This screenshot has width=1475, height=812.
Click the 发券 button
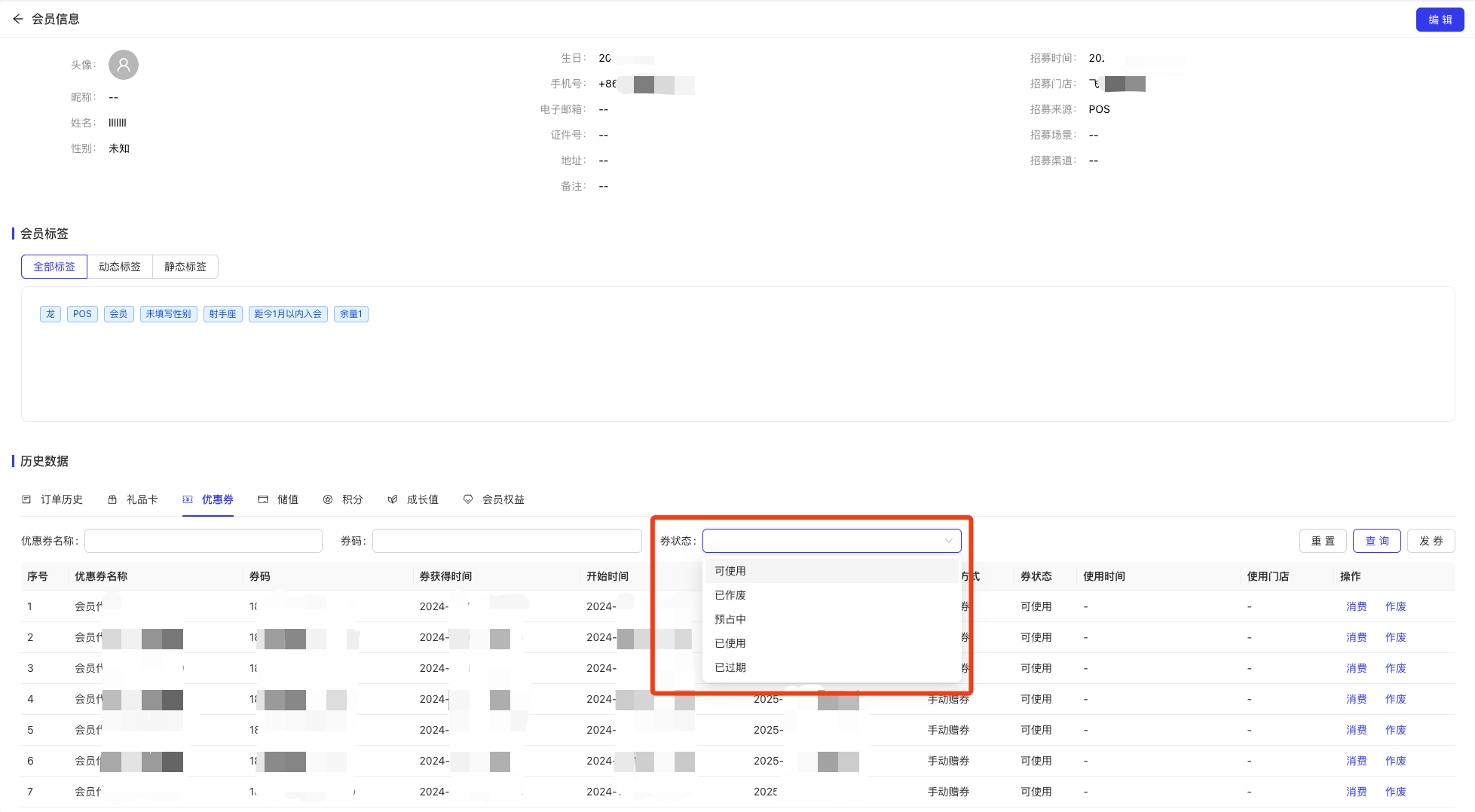coord(1431,541)
